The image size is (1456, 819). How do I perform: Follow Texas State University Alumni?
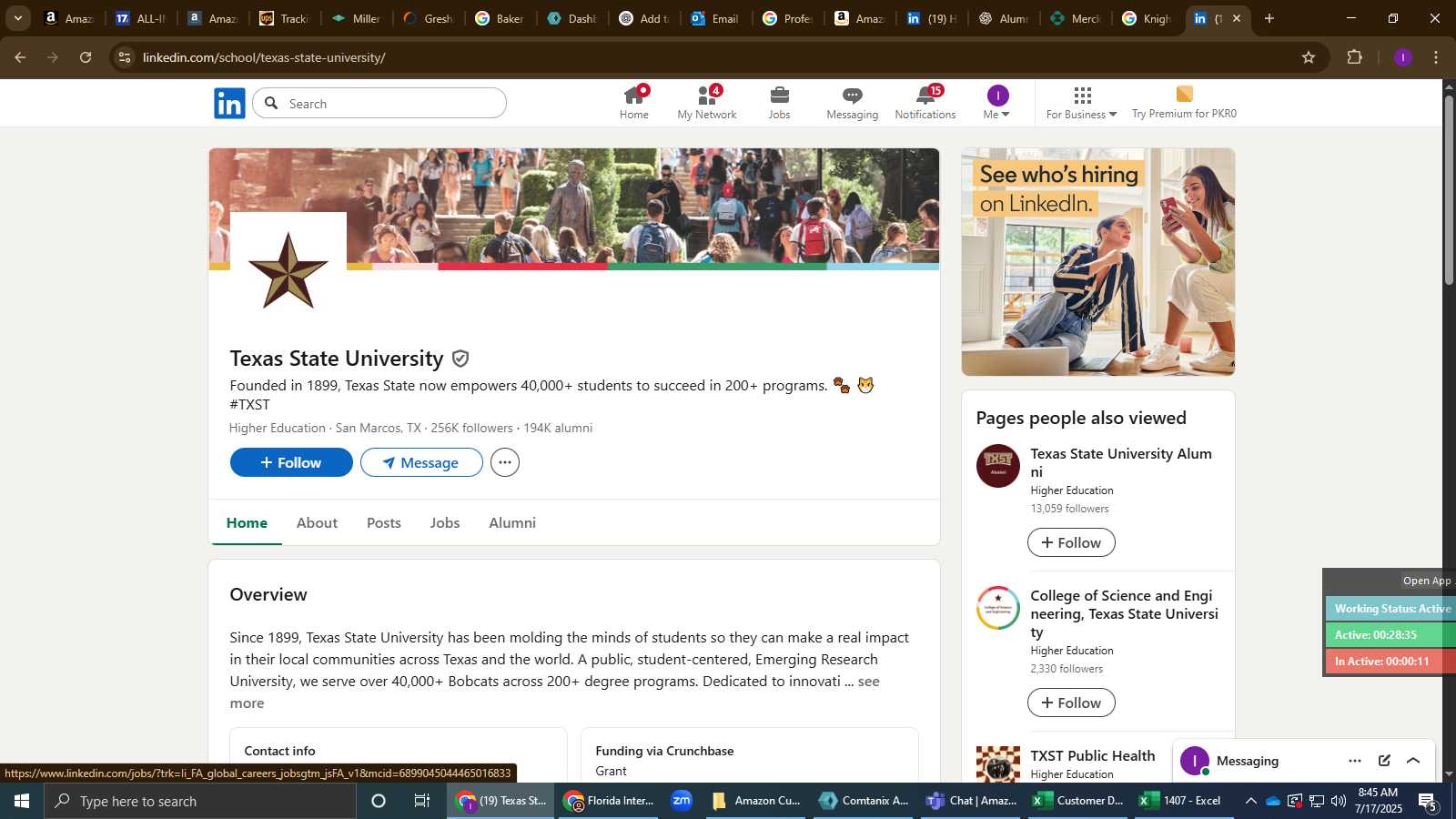(1071, 542)
